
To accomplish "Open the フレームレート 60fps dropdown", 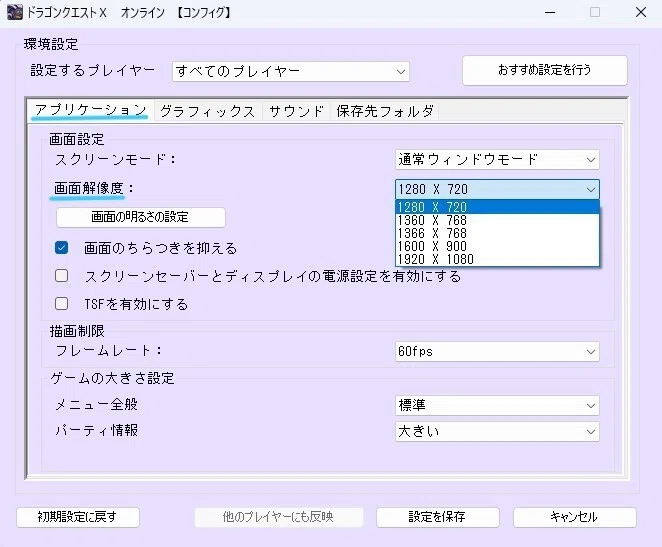I will tap(497, 352).
